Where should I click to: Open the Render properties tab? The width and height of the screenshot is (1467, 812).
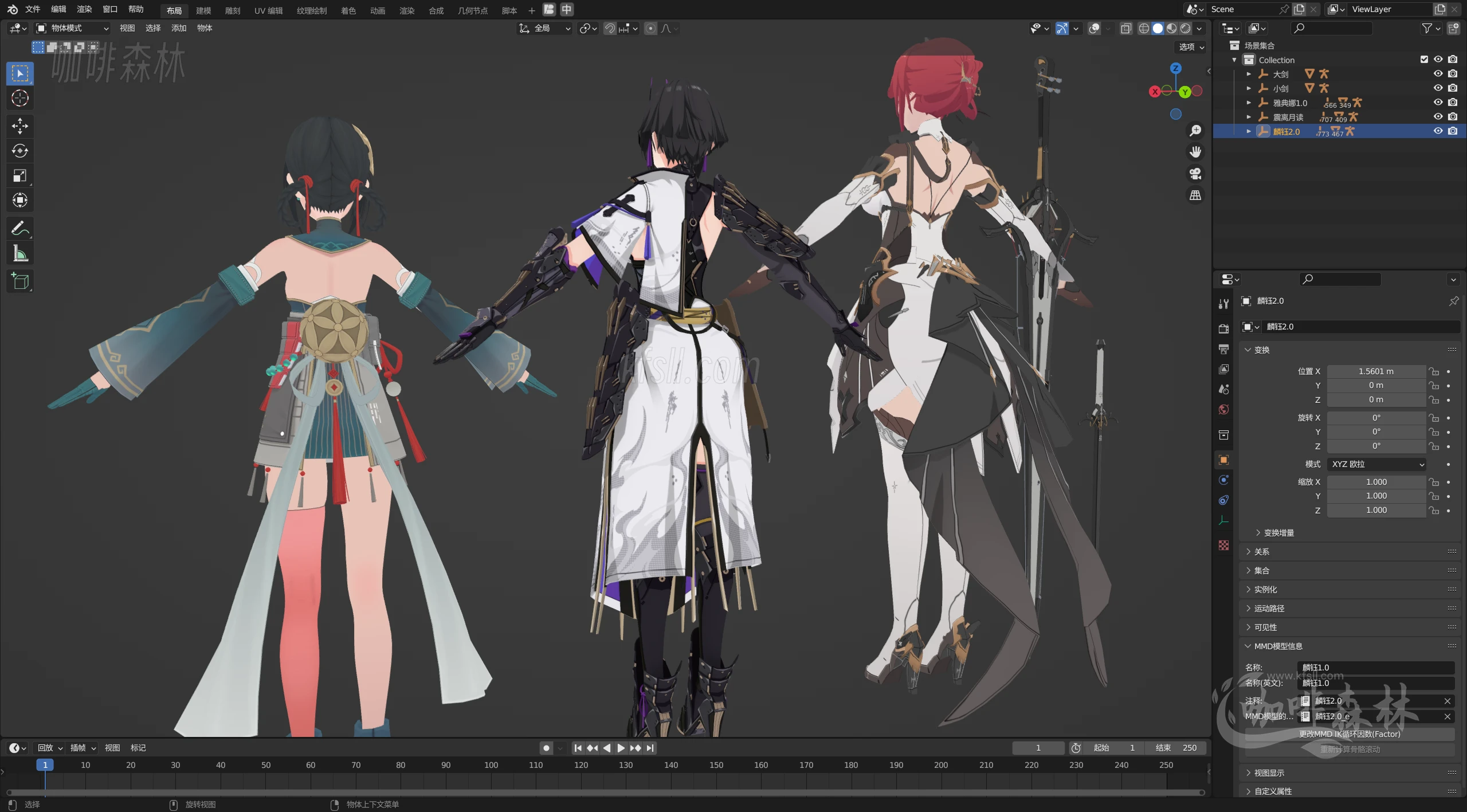click(x=1224, y=329)
